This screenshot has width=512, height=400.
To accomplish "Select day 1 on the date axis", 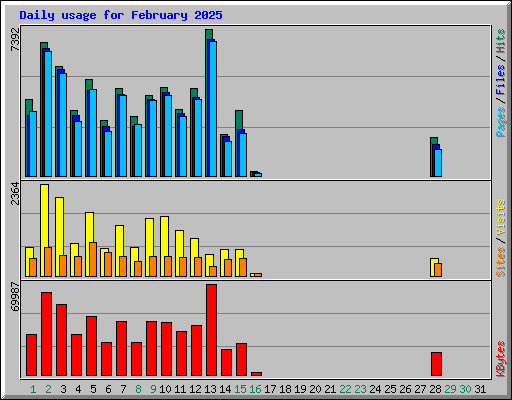I will (33, 389).
